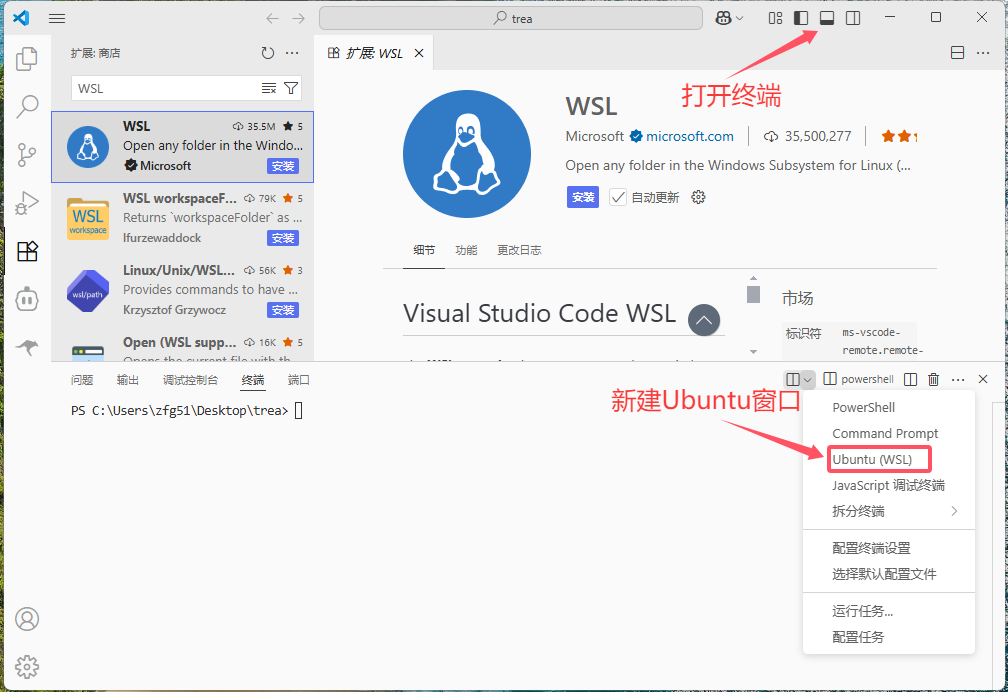The width and height of the screenshot is (1008, 692).
Task: Open new terminal profile dropdown arrow
Action: point(808,379)
